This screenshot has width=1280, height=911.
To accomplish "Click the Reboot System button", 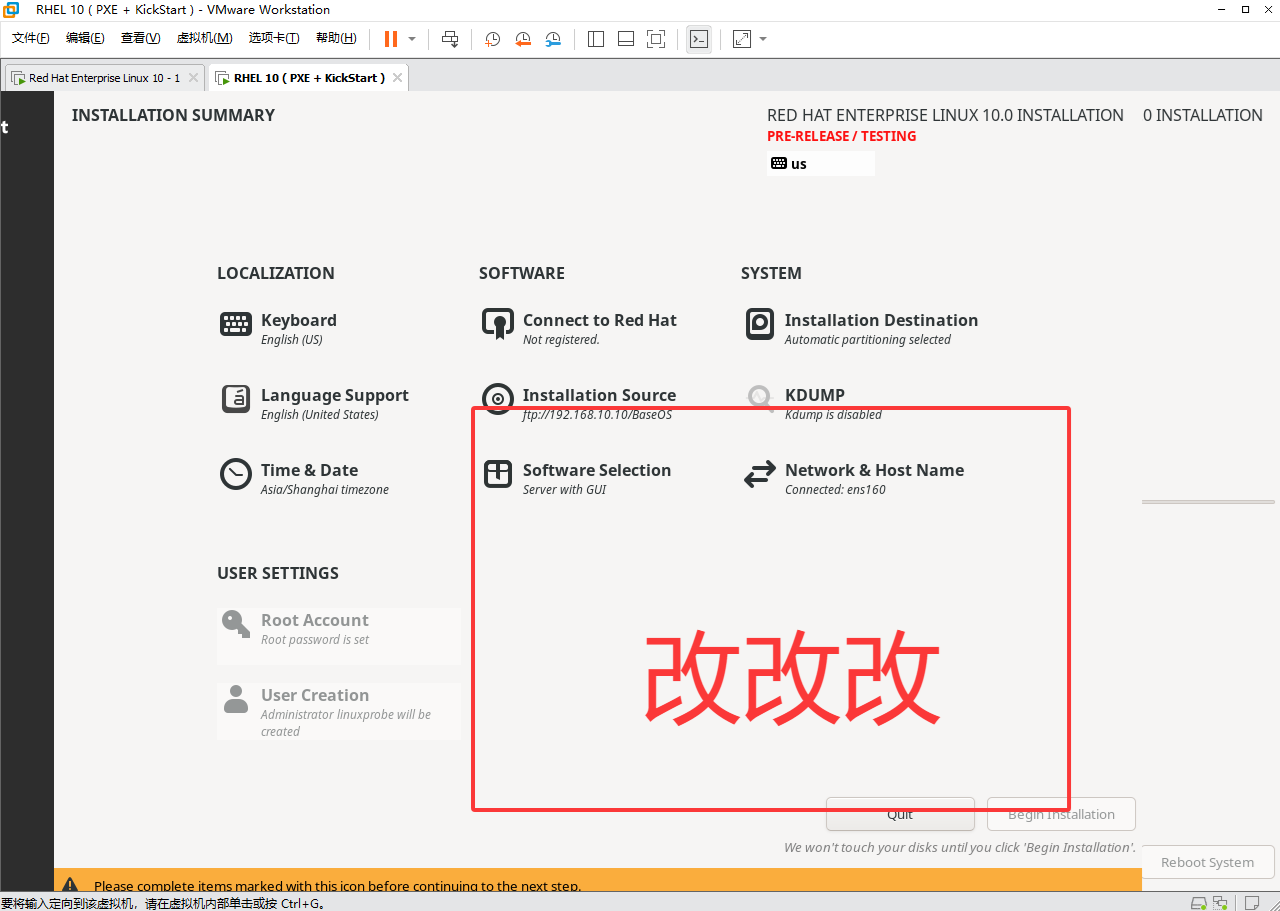I will tap(1207, 862).
